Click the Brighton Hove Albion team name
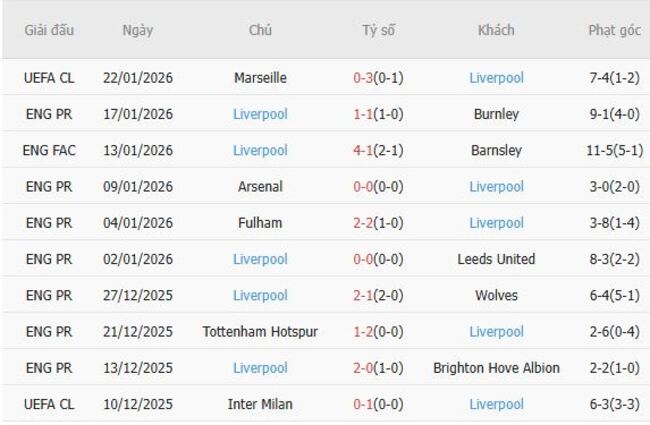This screenshot has height=425, width=650. click(x=496, y=368)
